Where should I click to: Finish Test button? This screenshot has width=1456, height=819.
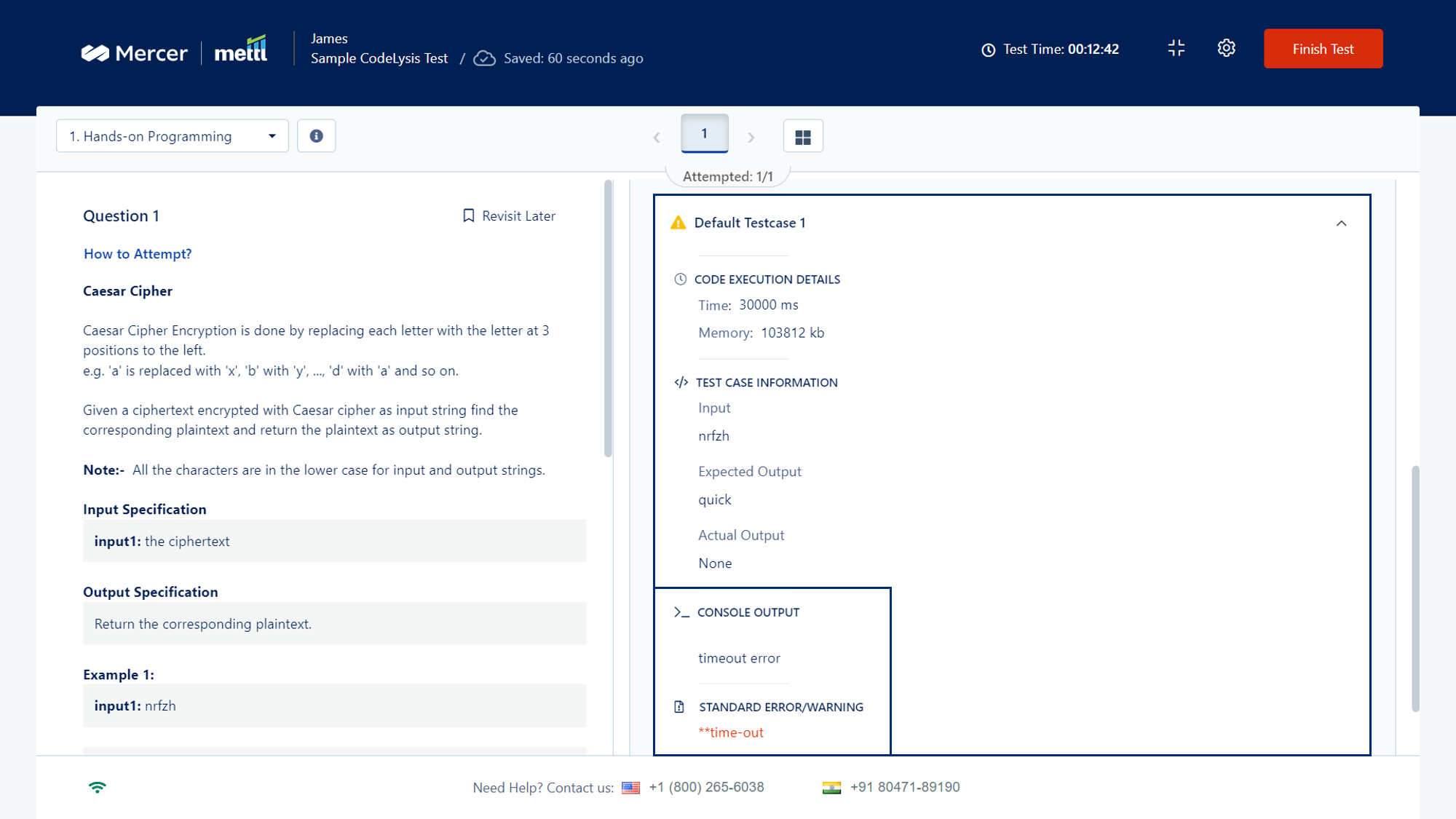[1323, 49]
